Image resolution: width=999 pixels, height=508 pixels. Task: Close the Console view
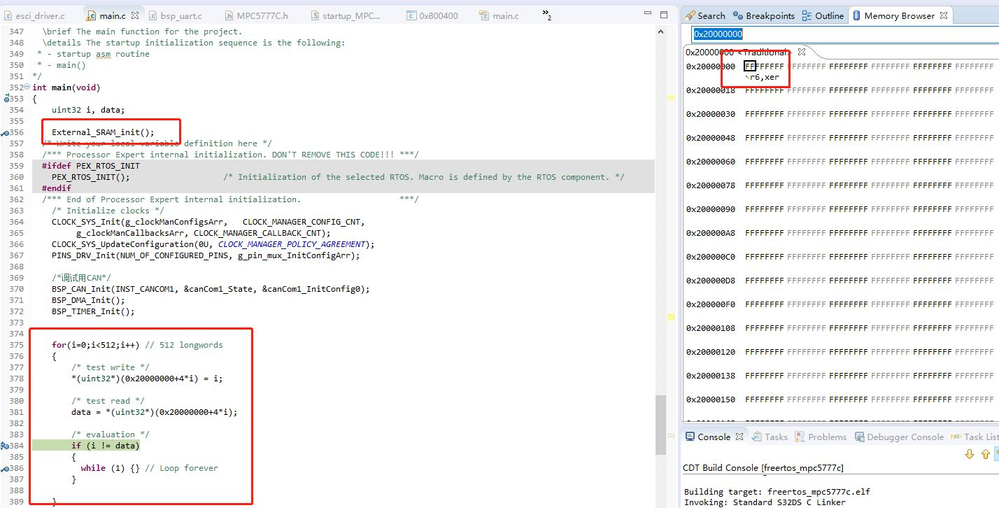pyautogui.click(x=740, y=437)
